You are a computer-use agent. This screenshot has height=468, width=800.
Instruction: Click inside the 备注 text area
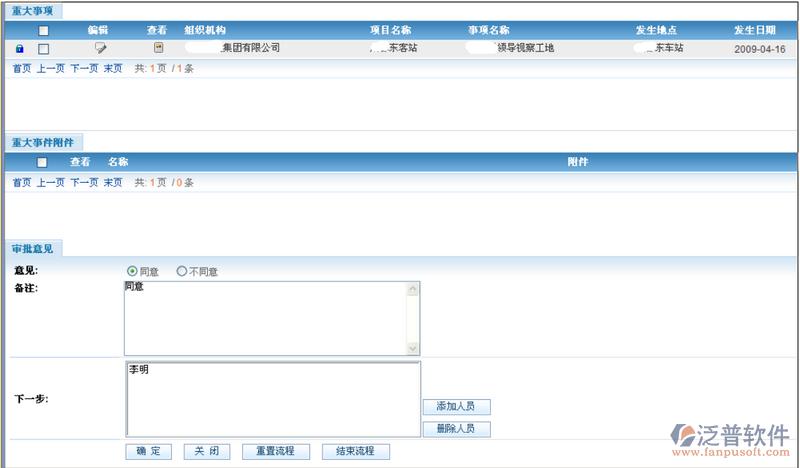(x=265, y=318)
